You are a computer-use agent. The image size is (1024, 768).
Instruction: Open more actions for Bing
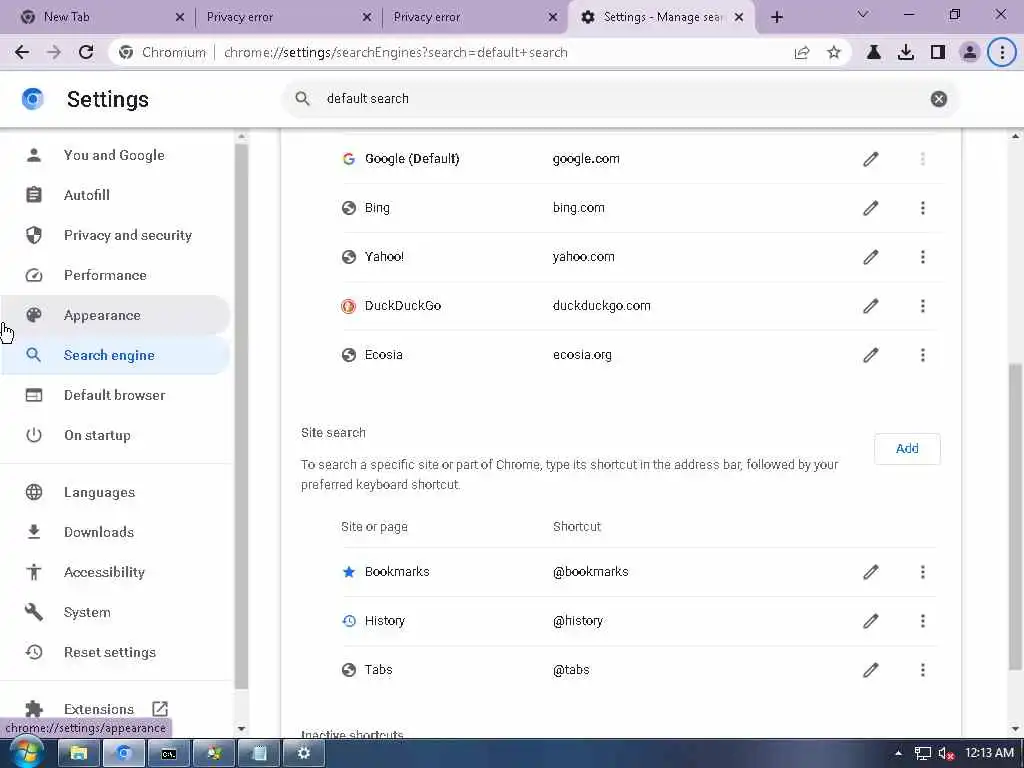pyautogui.click(x=922, y=208)
